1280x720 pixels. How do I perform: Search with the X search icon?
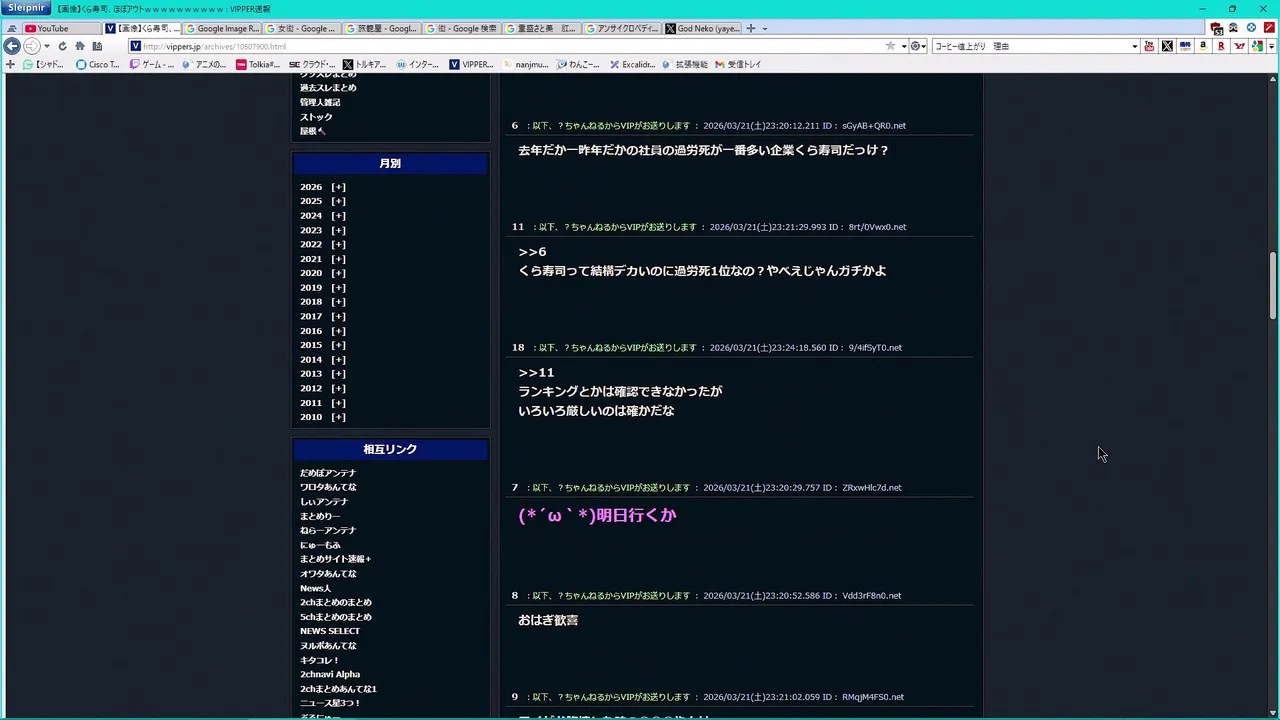pyautogui.click(x=1167, y=46)
